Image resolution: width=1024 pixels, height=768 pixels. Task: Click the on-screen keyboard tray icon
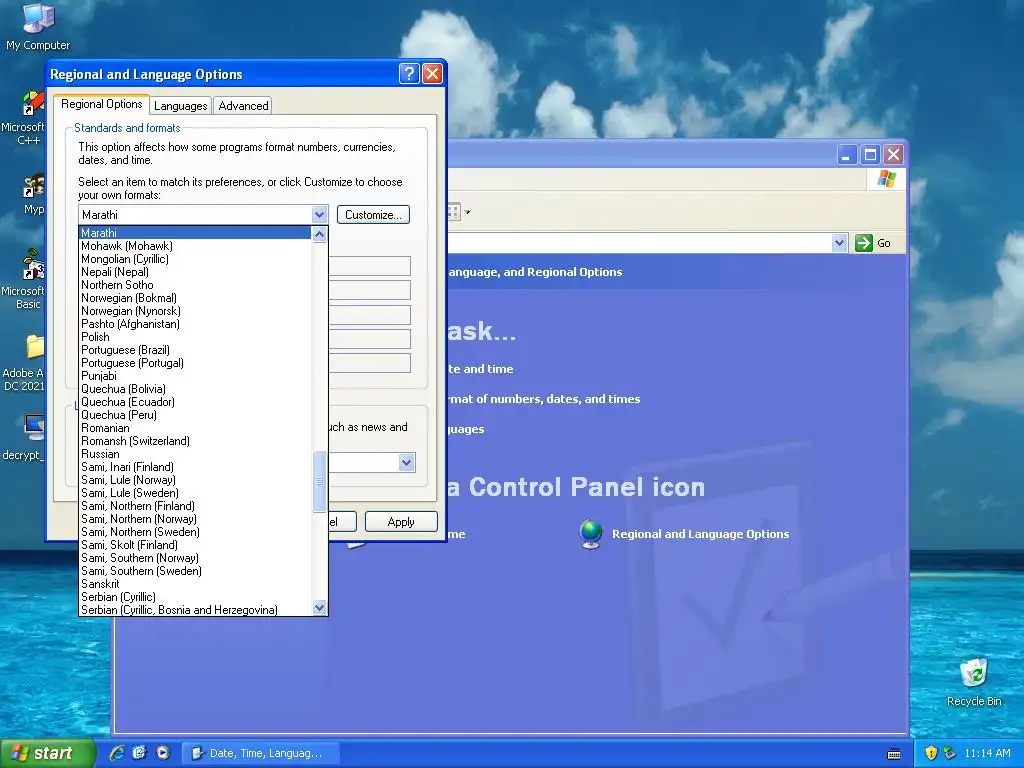(x=895, y=754)
